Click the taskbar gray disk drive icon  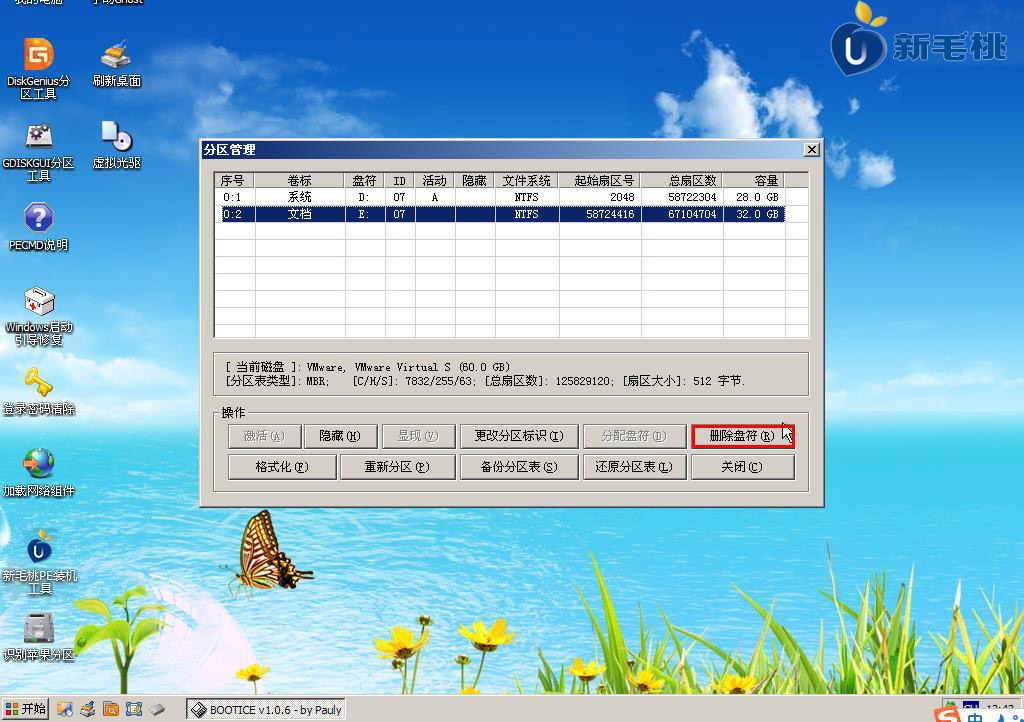tap(157, 709)
